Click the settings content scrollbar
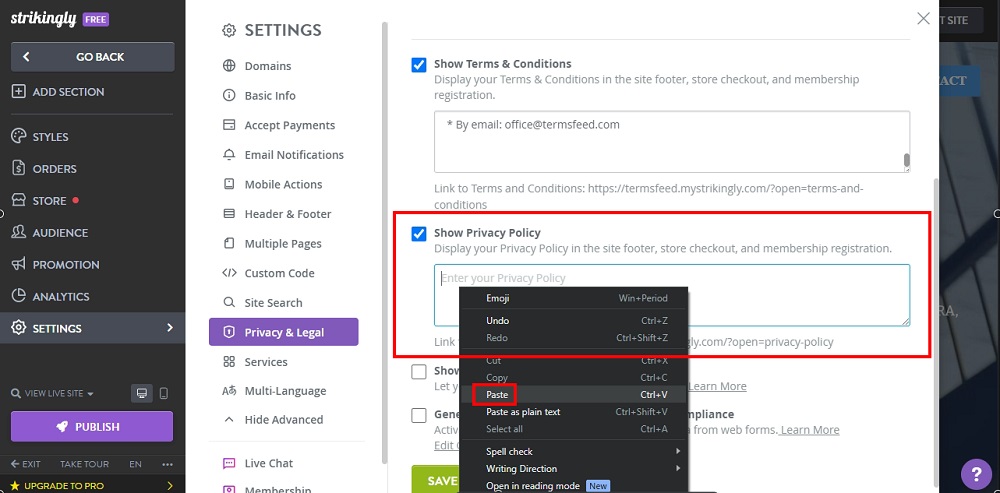 936,332
